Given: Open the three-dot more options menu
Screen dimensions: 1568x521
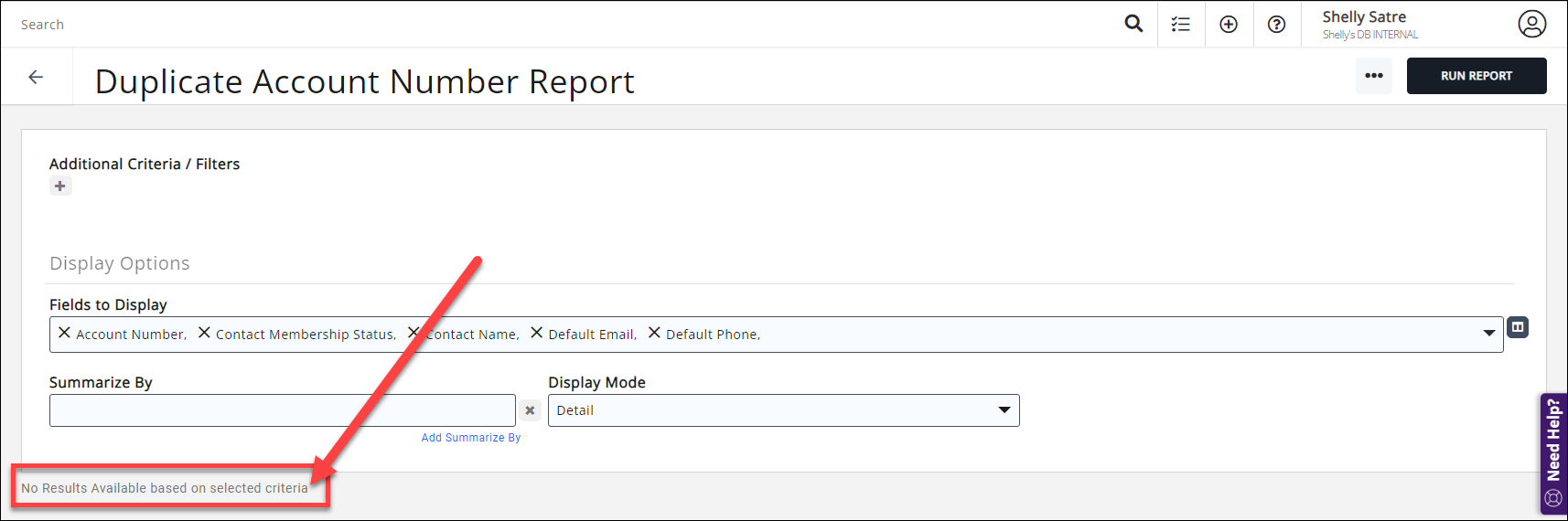Looking at the screenshot, I should click(1374, 76).
